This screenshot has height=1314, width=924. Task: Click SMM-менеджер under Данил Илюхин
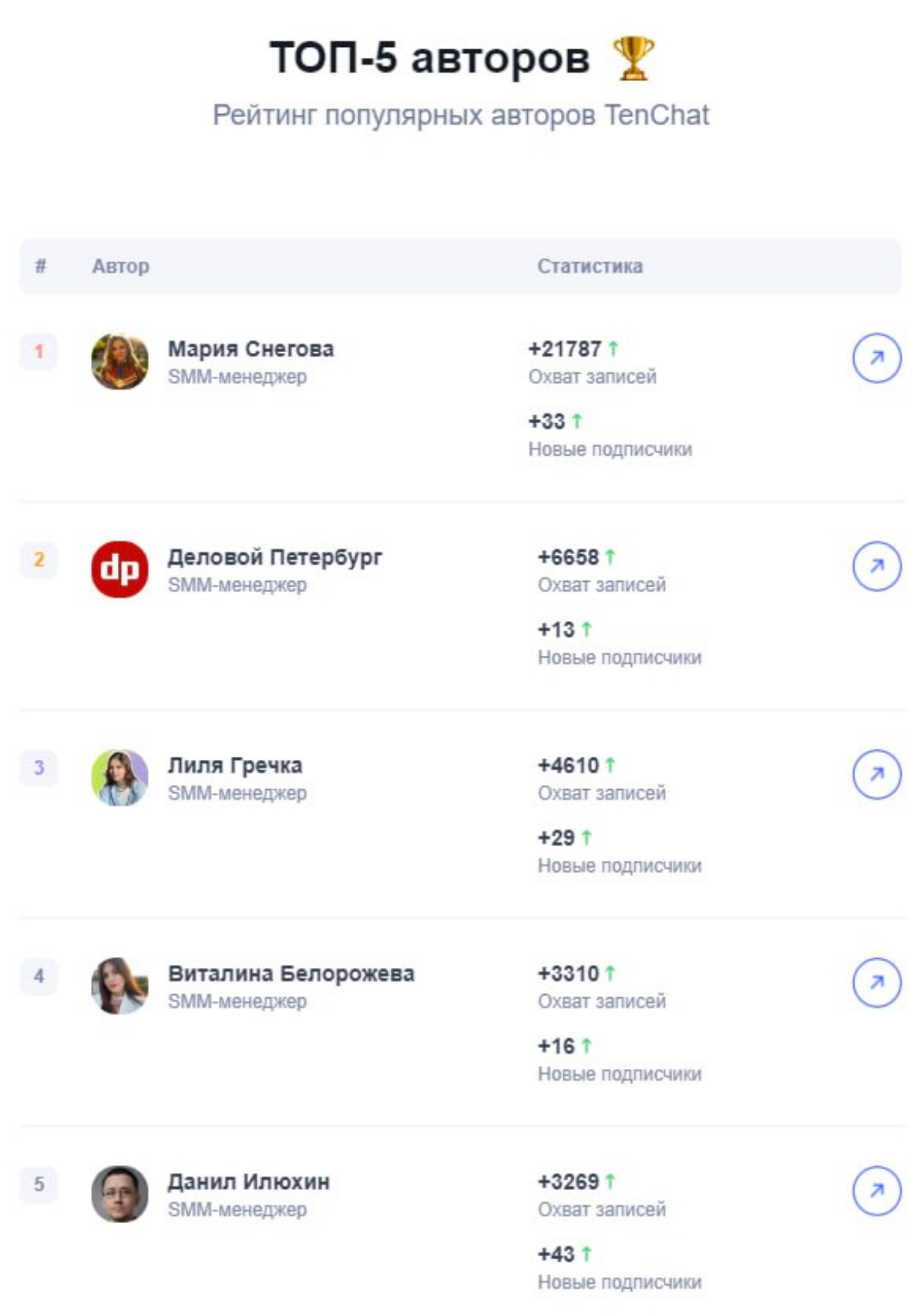237,1209
